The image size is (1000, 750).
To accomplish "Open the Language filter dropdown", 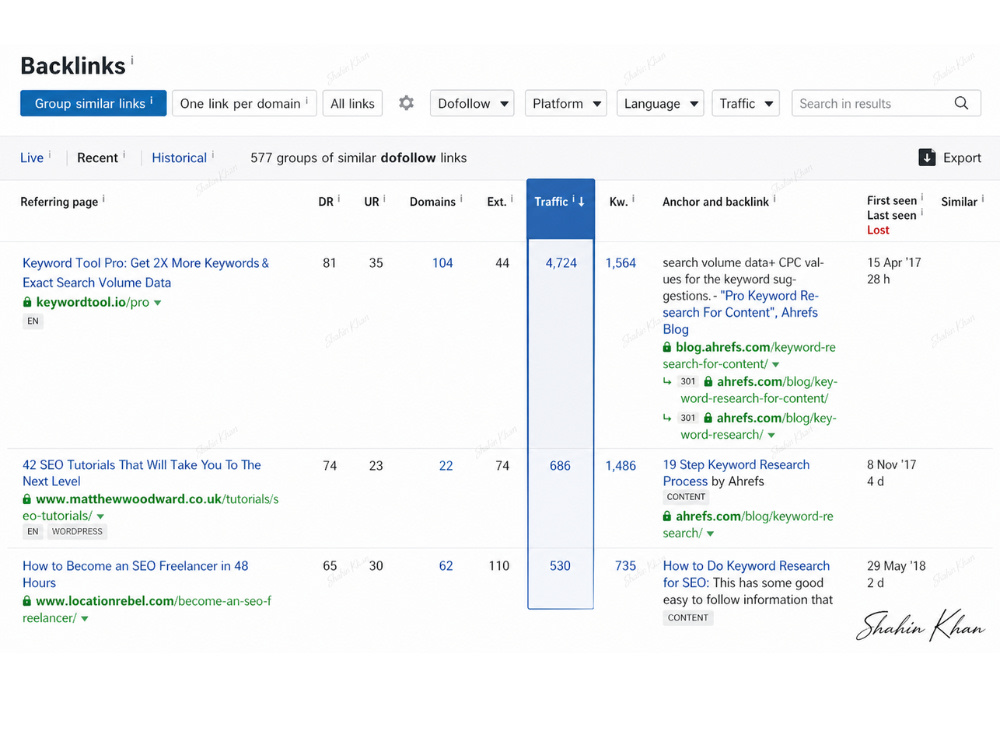I will pyautogui.click(x=660, y=103).
